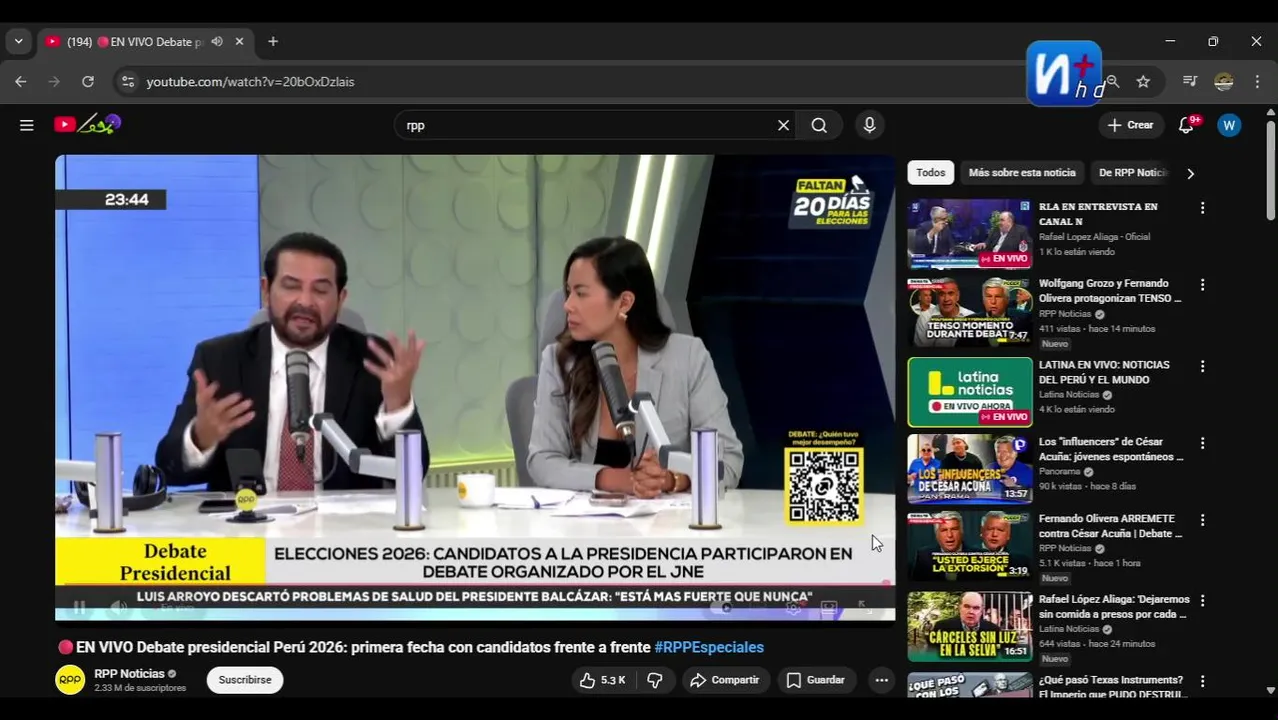Toggle theater mode in player

pos(829,607)
